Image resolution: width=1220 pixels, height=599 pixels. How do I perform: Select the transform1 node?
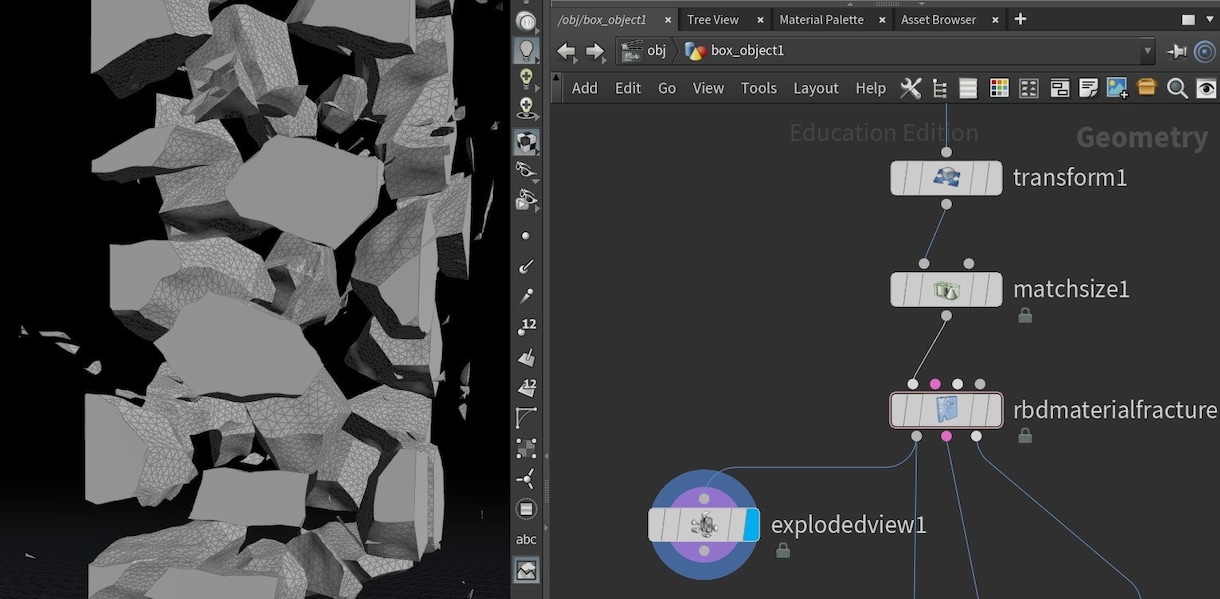coord(946,178)
